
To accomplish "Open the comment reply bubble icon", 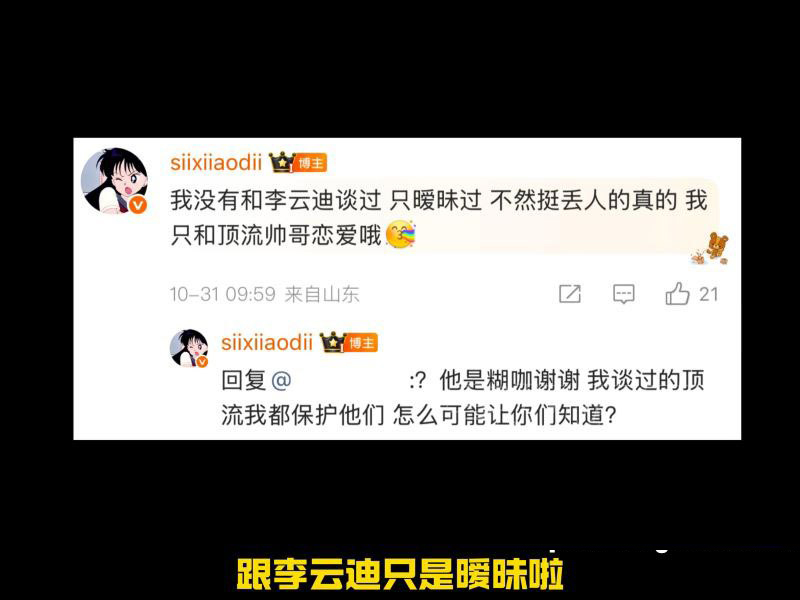I will (623, 294).
